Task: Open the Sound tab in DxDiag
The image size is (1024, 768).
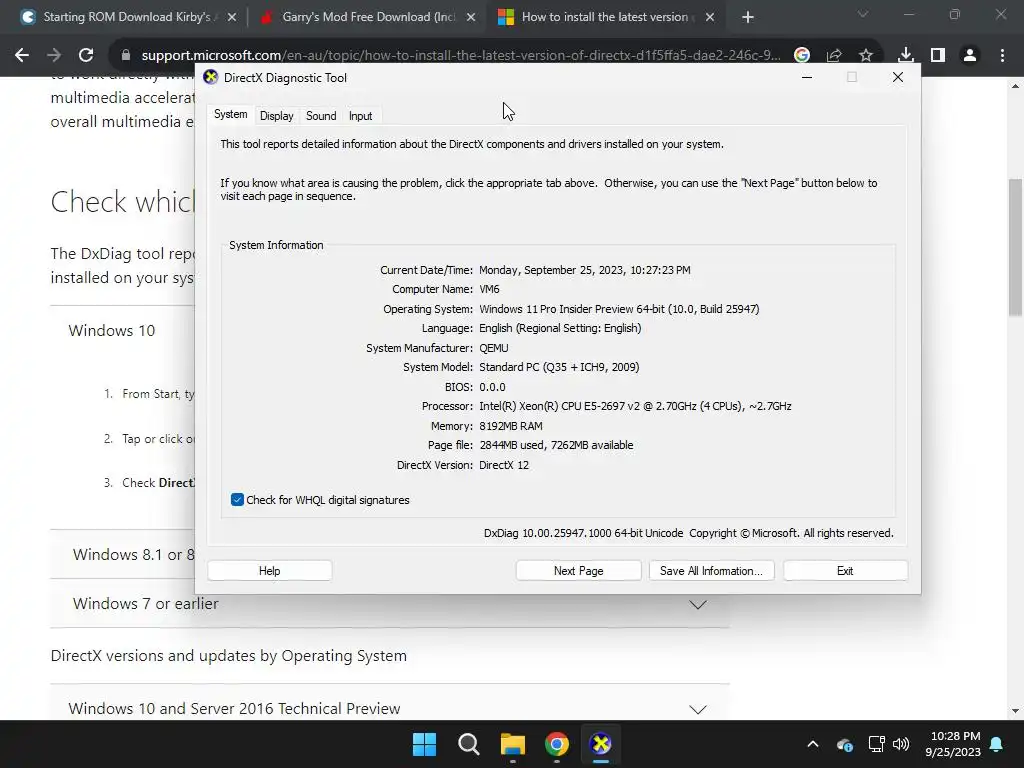Action: tap(321, 116)
